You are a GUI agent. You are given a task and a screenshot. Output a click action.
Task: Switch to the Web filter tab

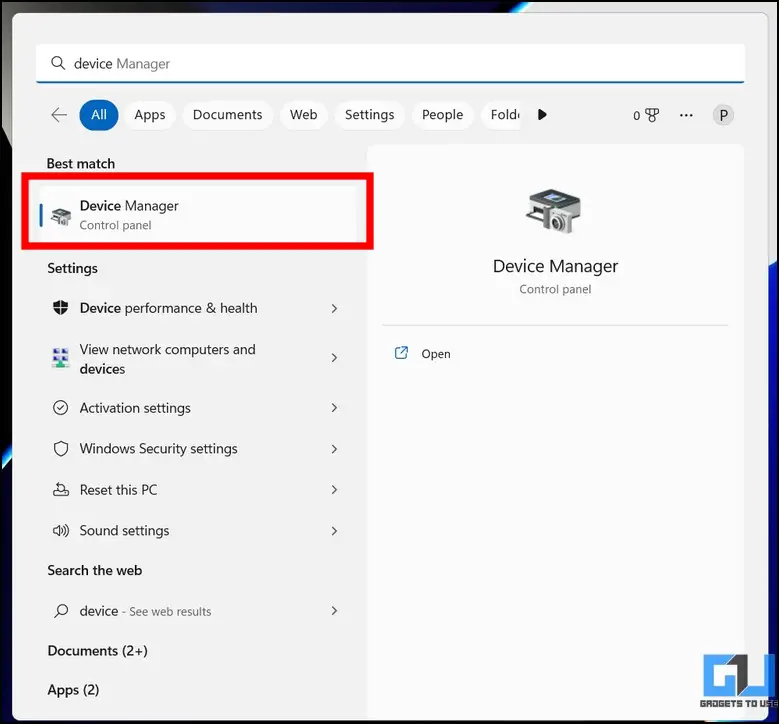(304, 115)
